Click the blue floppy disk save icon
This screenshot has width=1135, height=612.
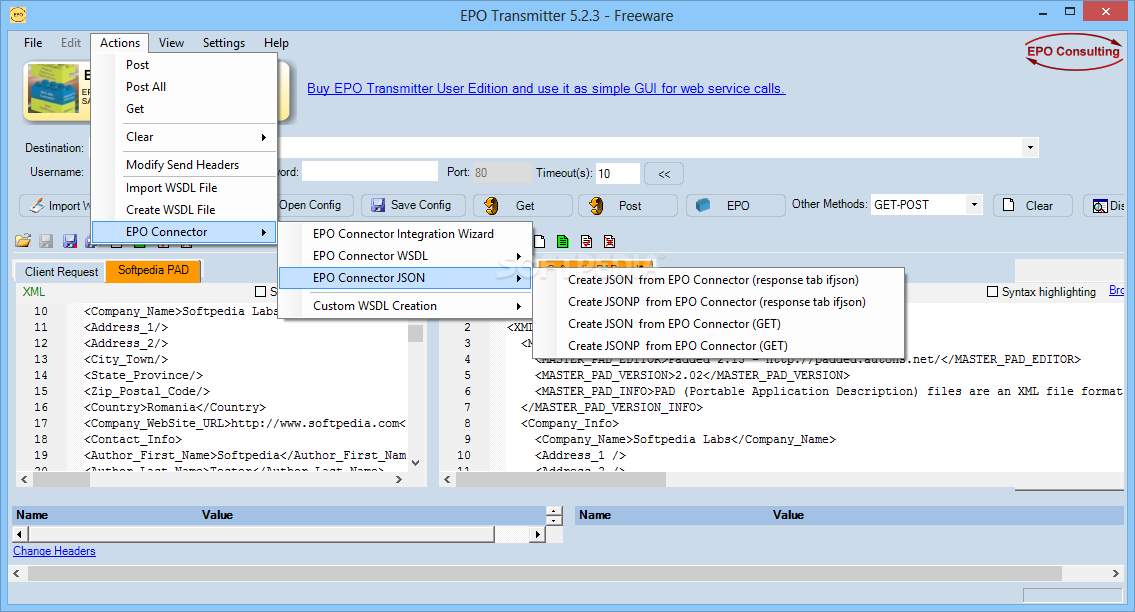[69, 241]
